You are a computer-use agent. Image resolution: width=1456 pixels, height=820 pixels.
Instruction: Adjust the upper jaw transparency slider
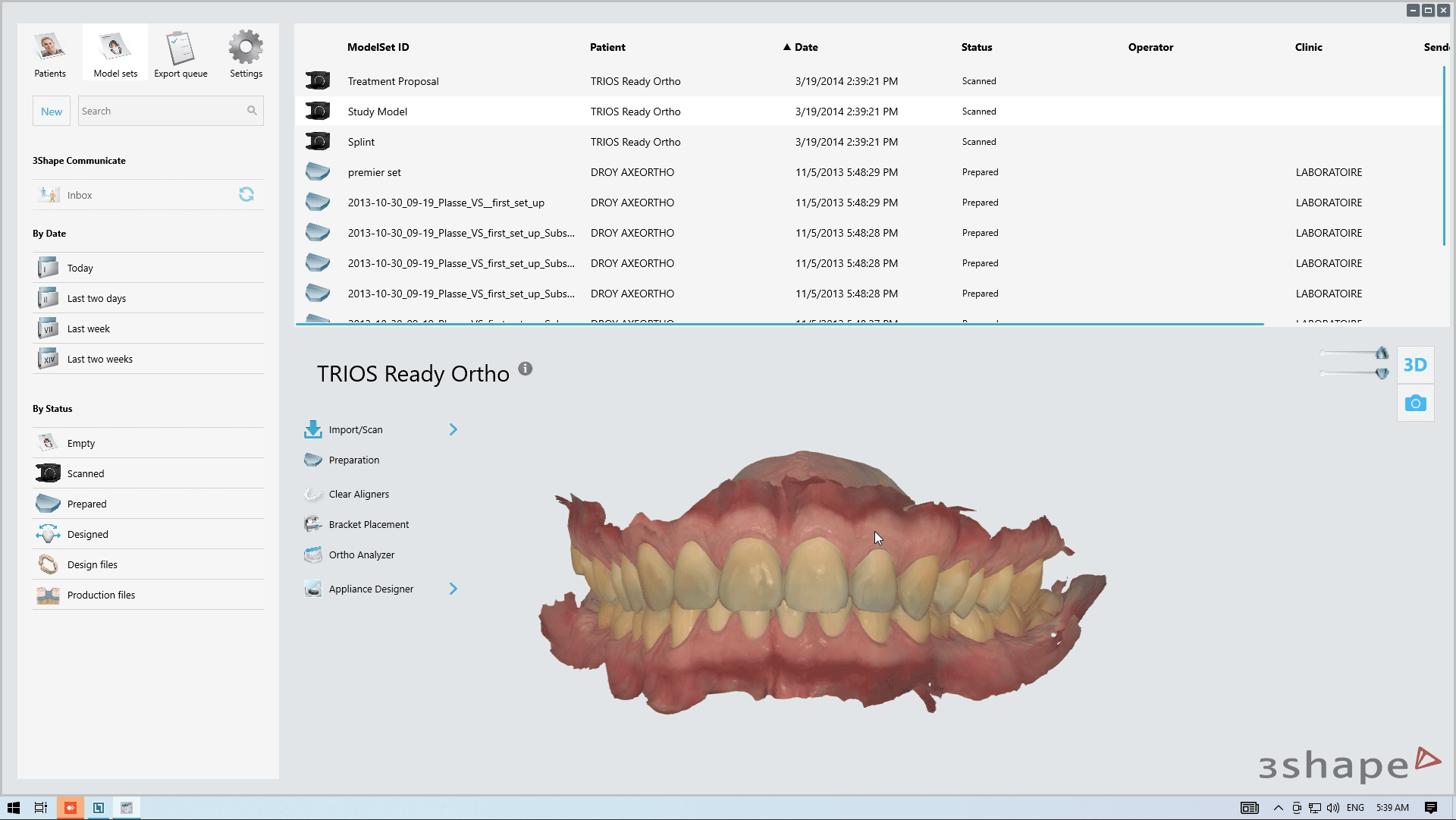point(1381,353)
